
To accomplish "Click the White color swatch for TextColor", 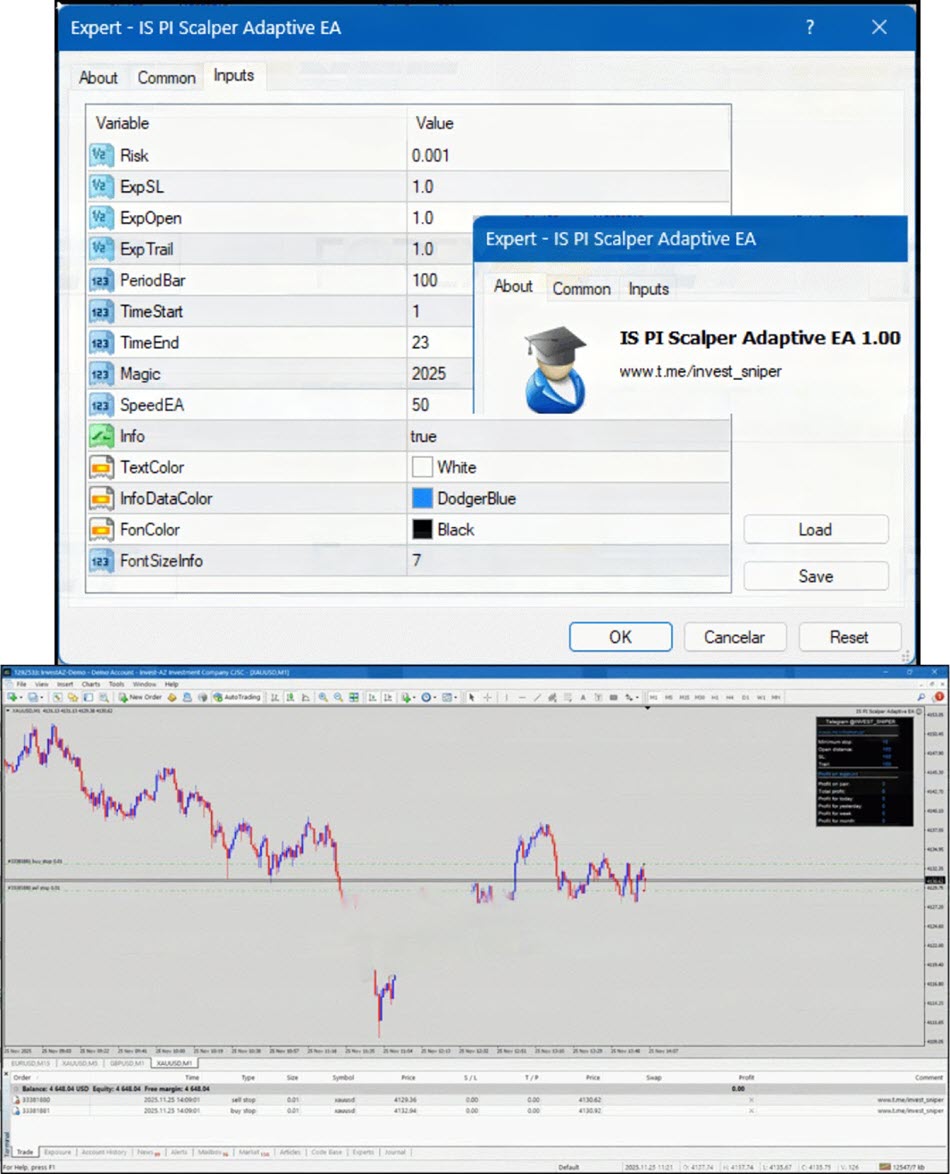I will pos(422,467).
